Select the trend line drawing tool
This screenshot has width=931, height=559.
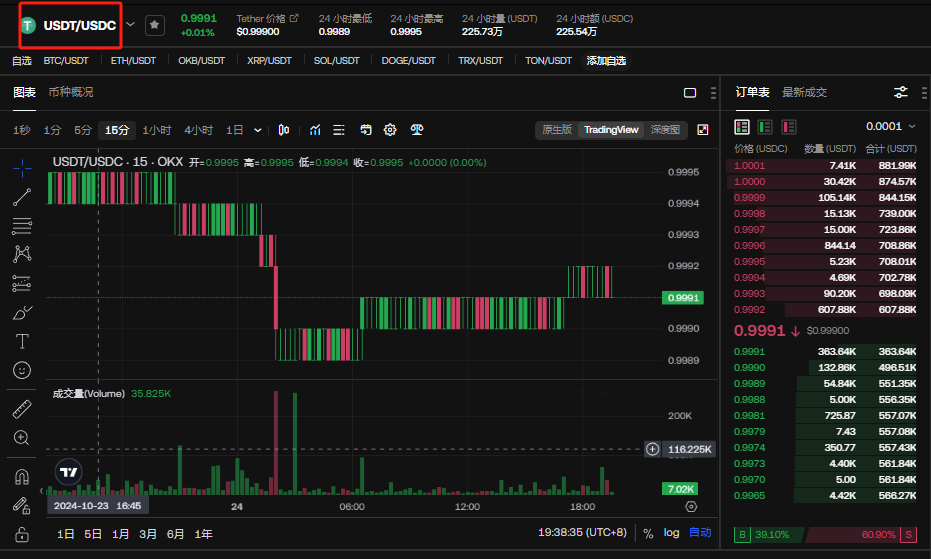(22, 197)
